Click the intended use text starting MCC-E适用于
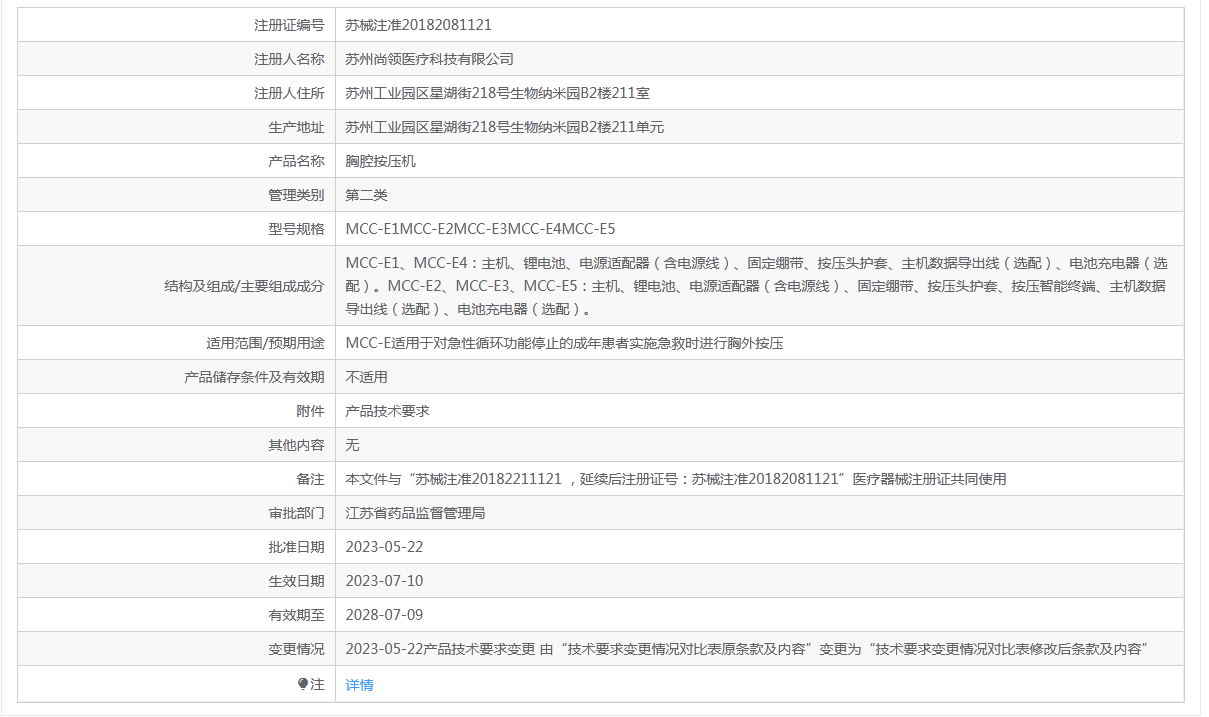The height and width of the screenshot is (717, 1209). [x=564, y=343]
